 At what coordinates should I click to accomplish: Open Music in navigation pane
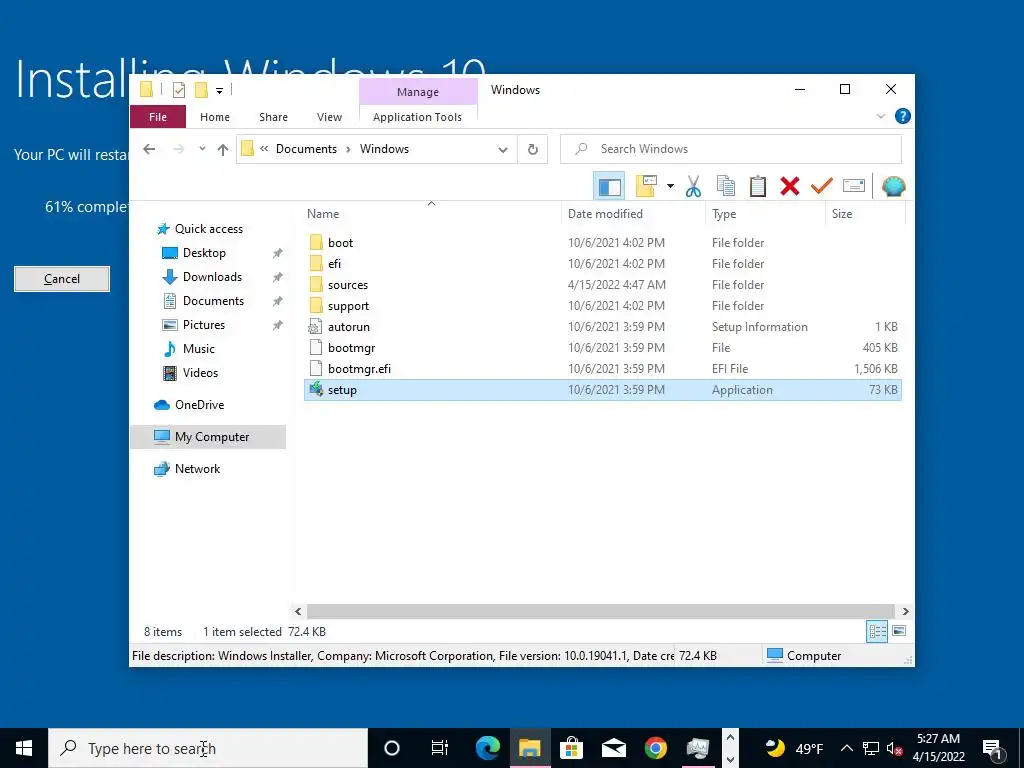199,349
